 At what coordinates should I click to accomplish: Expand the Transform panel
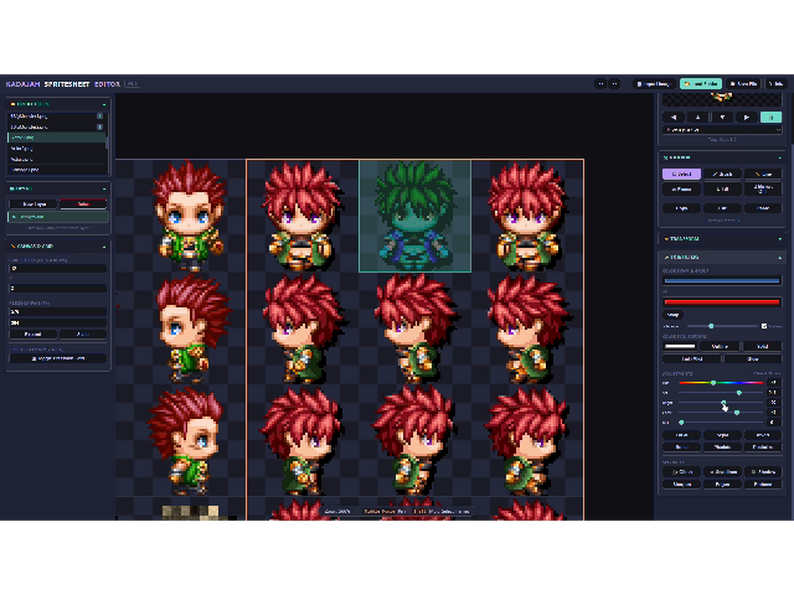click(722, 239)
